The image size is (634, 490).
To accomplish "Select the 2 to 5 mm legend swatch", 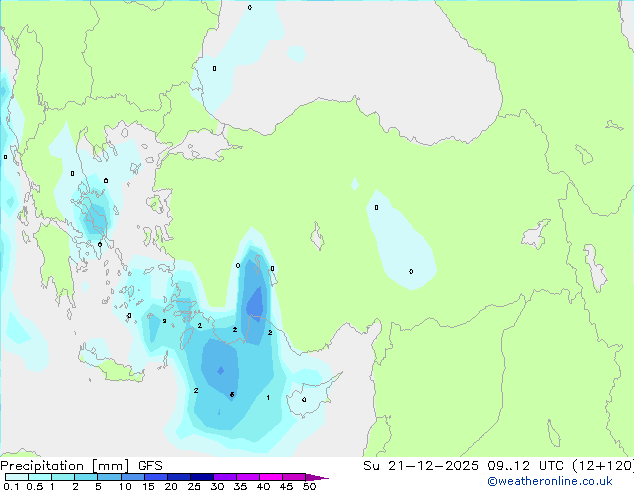I will pos(86,477).
